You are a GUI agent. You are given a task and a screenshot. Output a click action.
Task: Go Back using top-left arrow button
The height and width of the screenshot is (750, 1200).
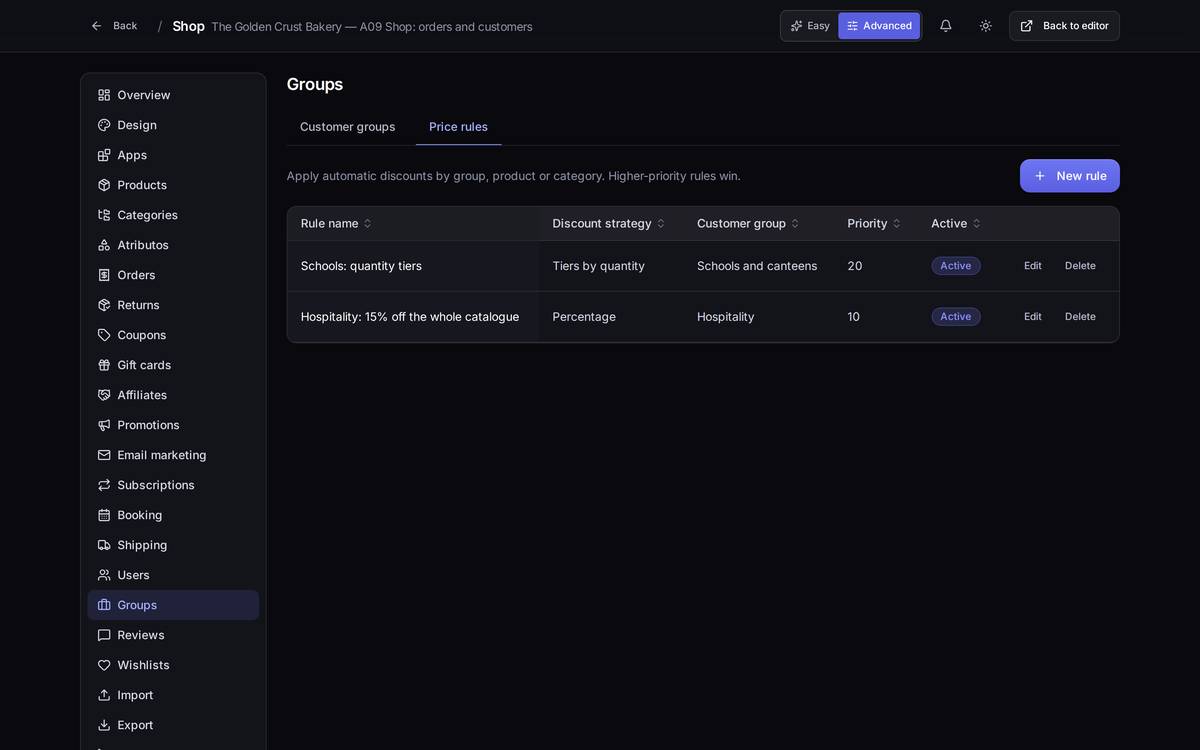click(114, 26)
